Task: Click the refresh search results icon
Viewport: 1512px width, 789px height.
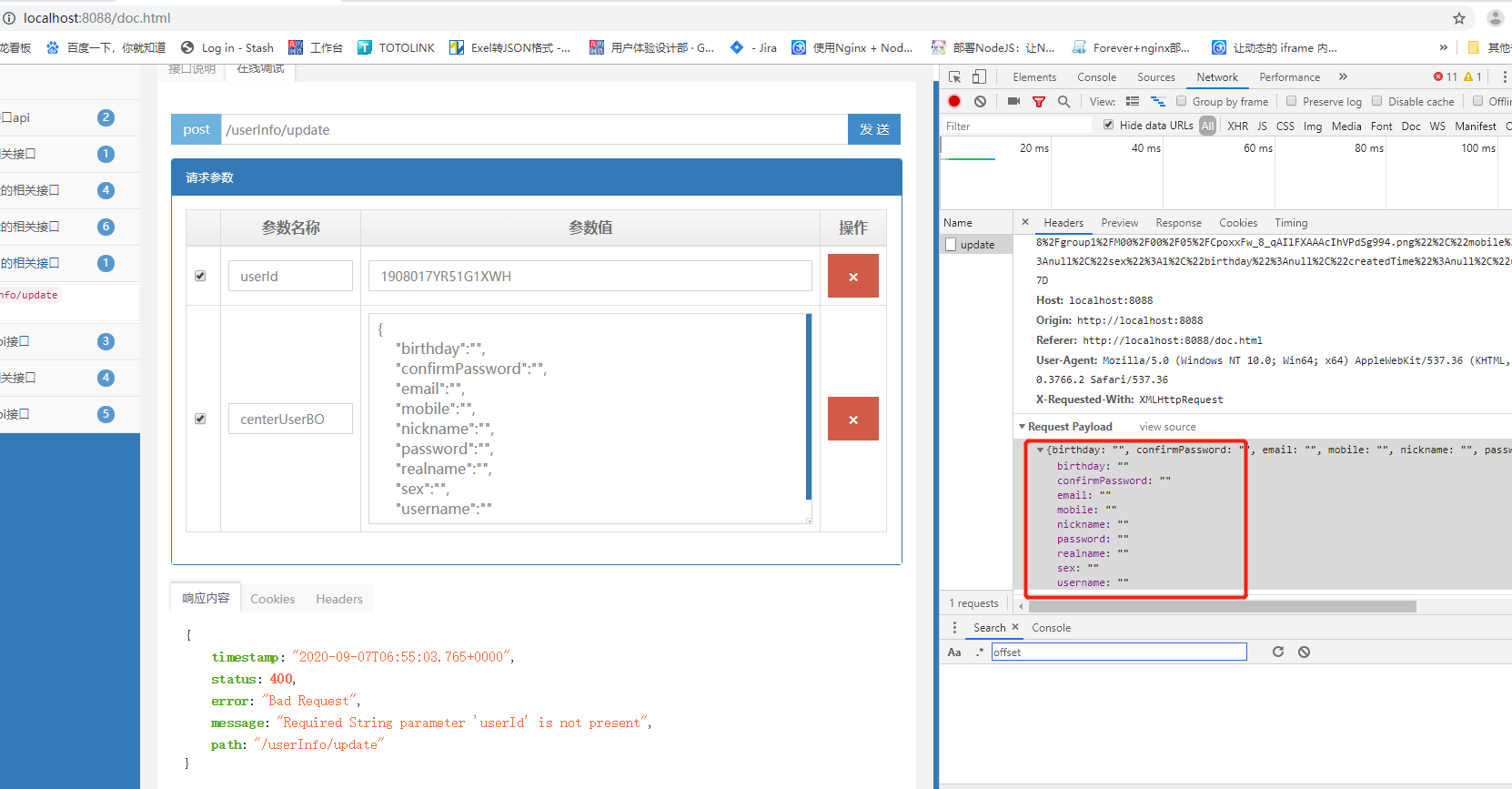Action: (1277, 652)
